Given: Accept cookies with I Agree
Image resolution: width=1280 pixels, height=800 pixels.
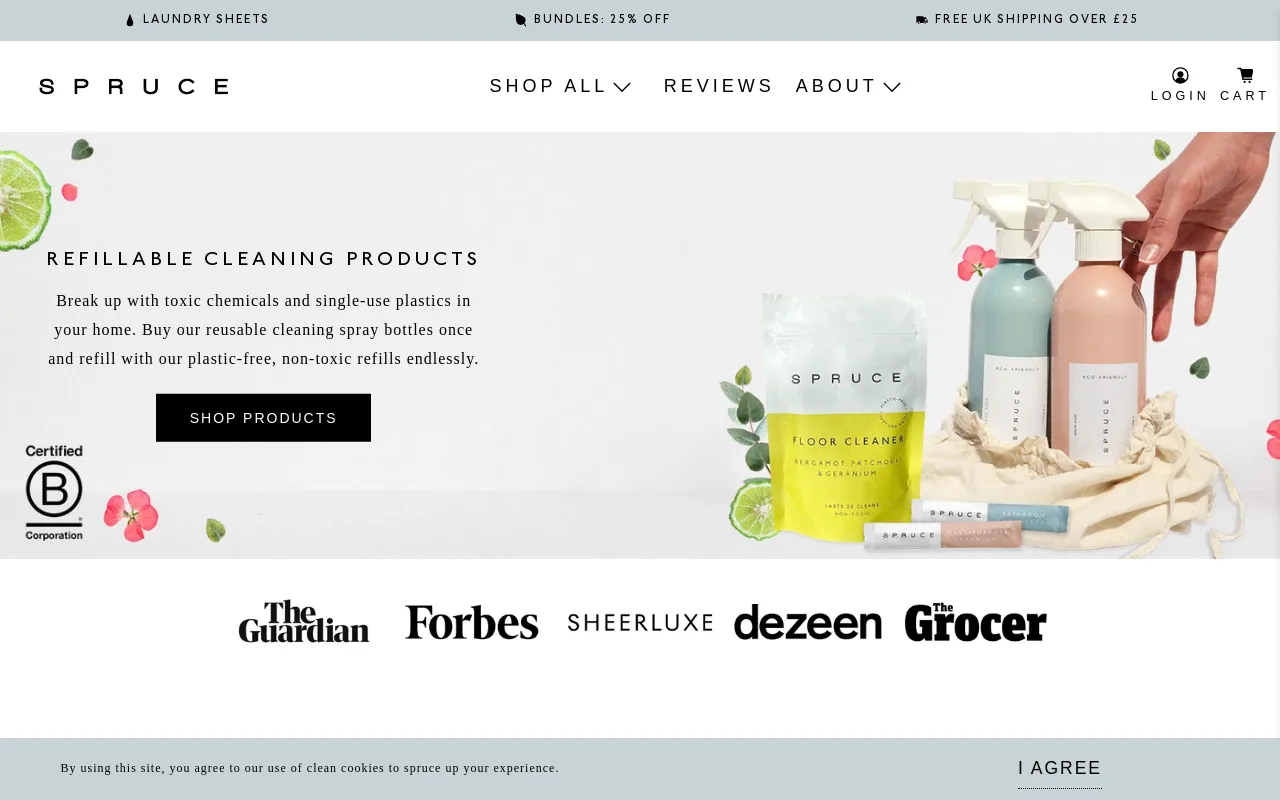Looking at the screenshot, I should point(1060,768).
